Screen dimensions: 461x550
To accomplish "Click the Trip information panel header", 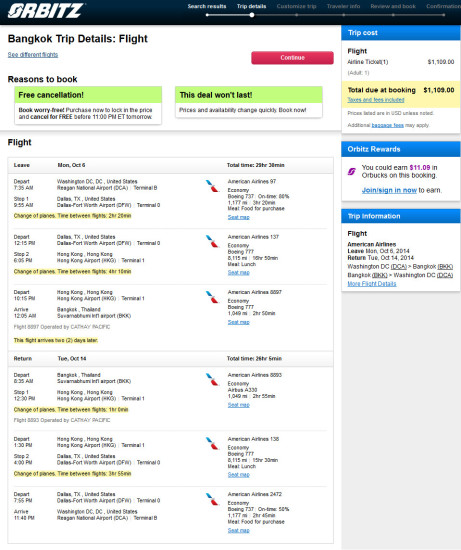I will click(401, 216).
